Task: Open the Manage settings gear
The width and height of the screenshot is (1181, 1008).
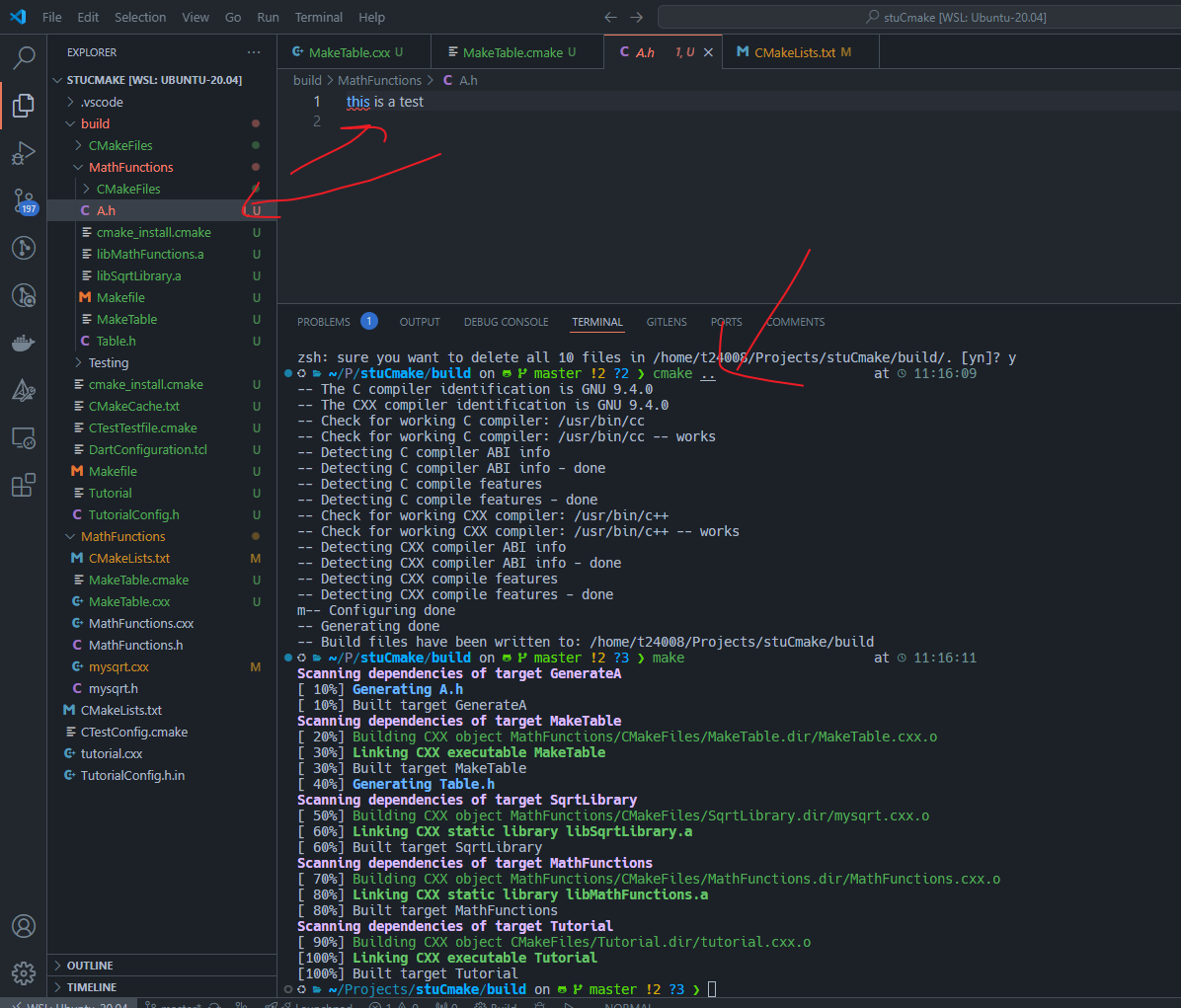Action: (24, 973)
